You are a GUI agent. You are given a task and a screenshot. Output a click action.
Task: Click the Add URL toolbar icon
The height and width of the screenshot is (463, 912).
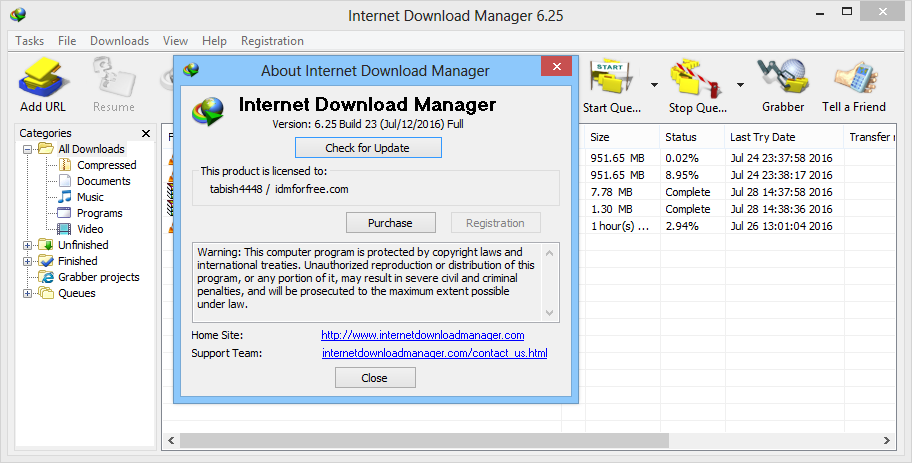tap(44, 77)
